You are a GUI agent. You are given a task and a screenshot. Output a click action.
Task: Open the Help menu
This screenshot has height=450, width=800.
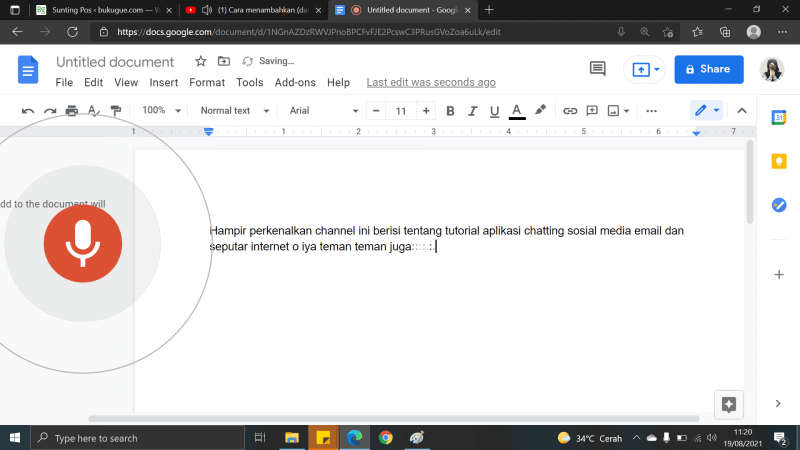338,83
